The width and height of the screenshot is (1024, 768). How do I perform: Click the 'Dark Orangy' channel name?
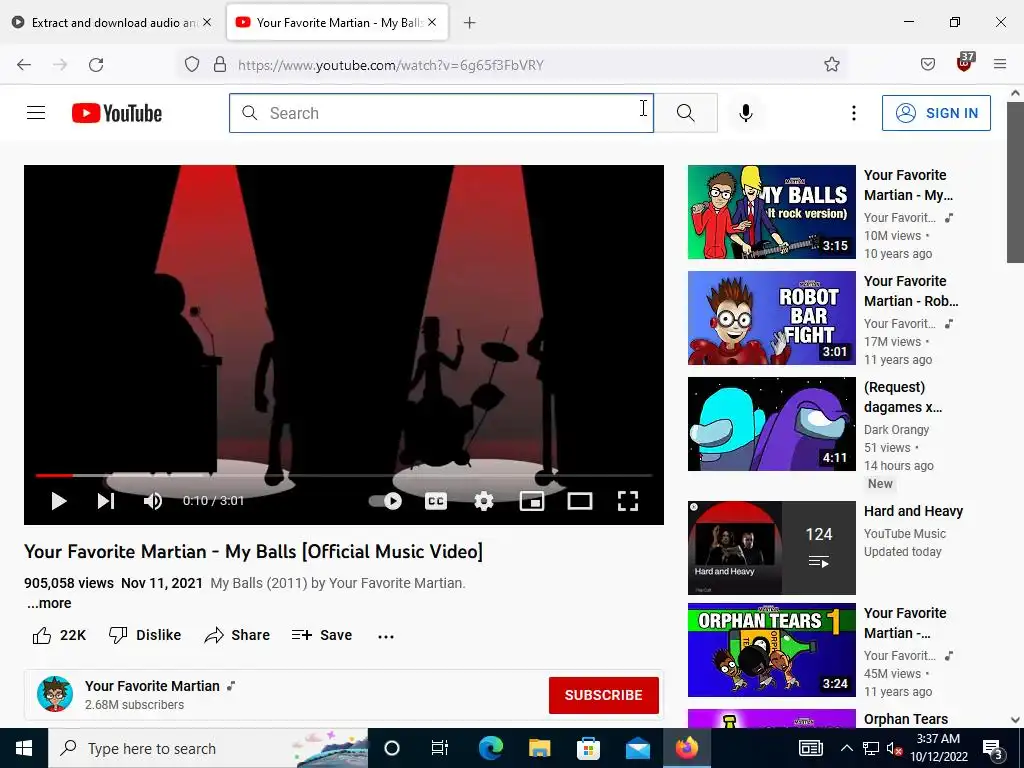point(896,430)
